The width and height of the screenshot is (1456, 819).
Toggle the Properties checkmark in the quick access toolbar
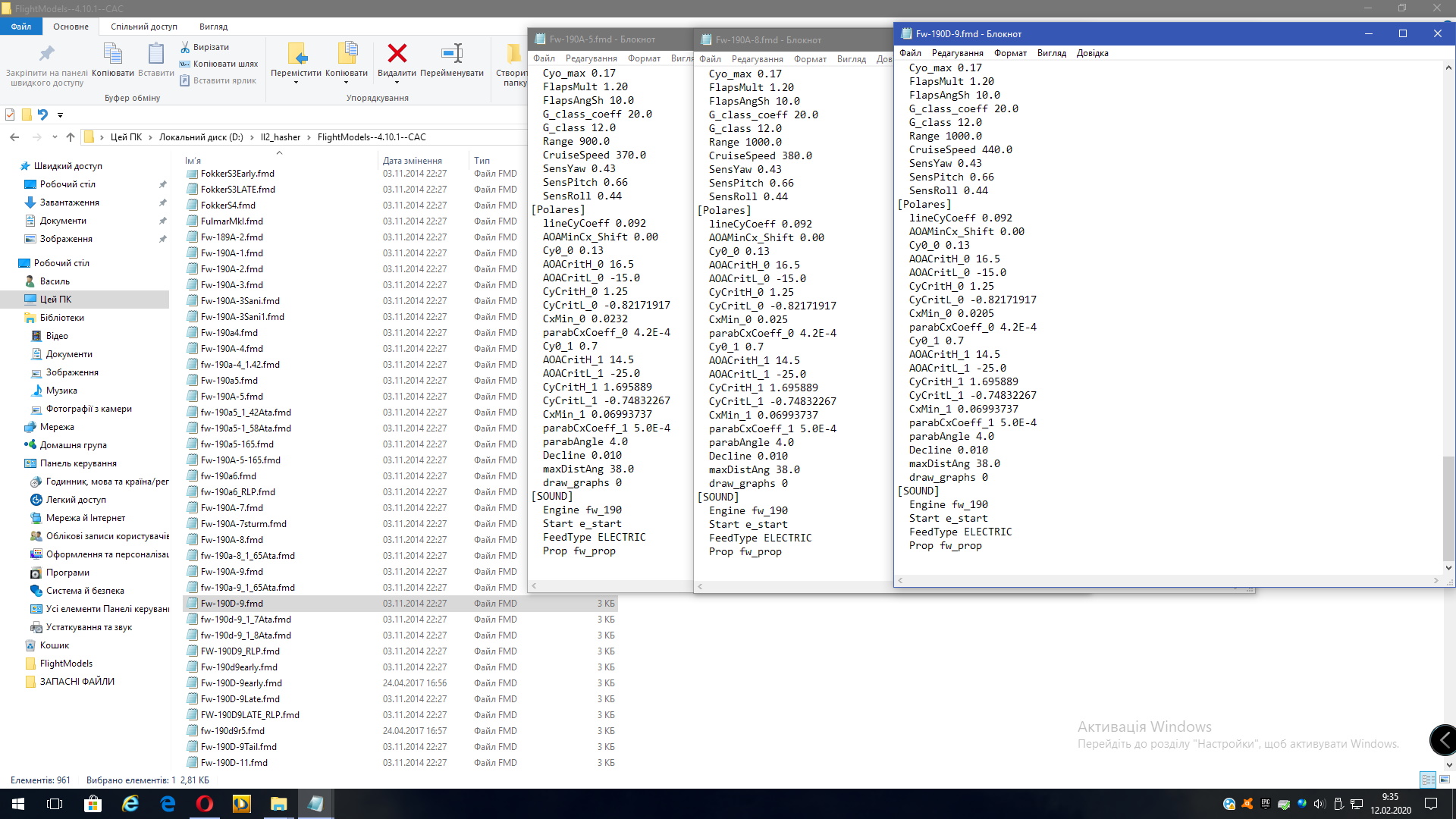(x=10, y=115)
